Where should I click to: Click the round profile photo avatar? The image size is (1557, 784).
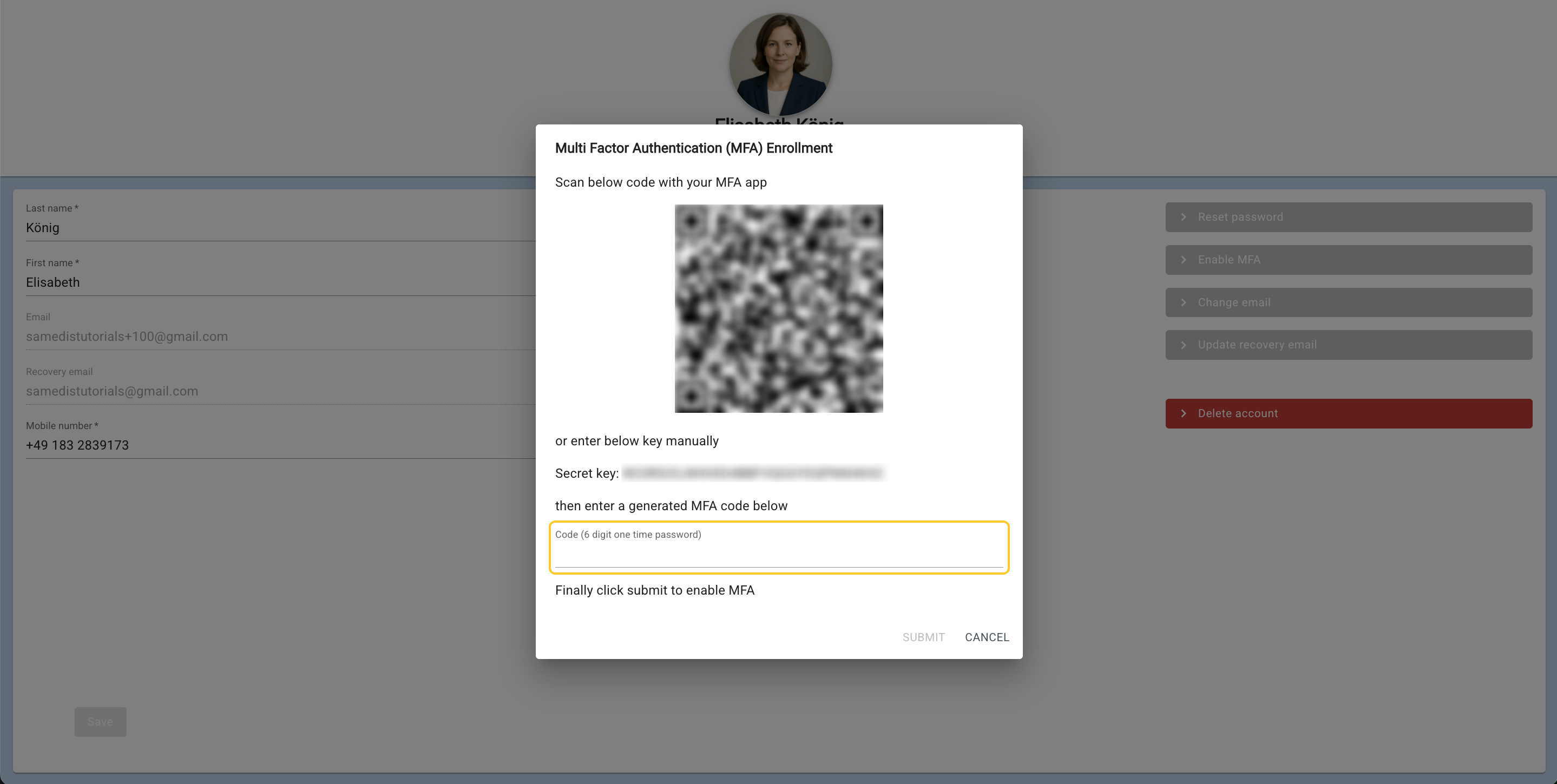(x=780, y=65)
